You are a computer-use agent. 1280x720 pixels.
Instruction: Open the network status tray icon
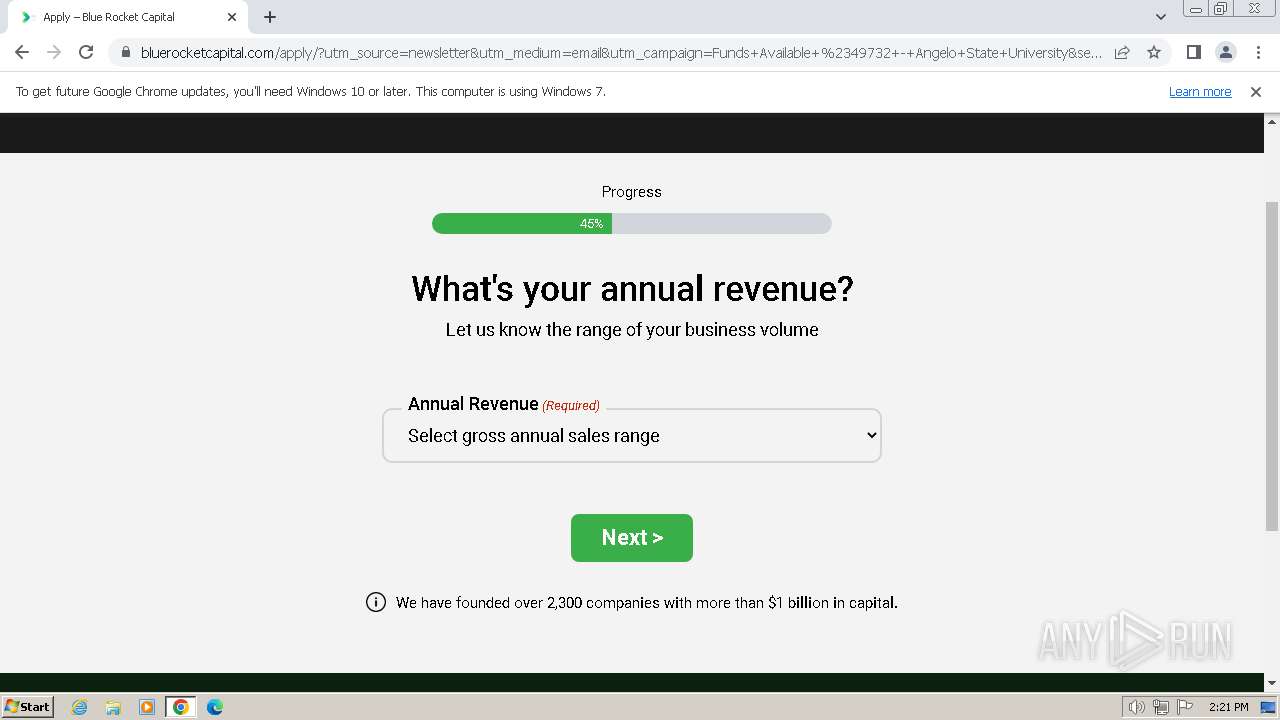click(1160, 707)
